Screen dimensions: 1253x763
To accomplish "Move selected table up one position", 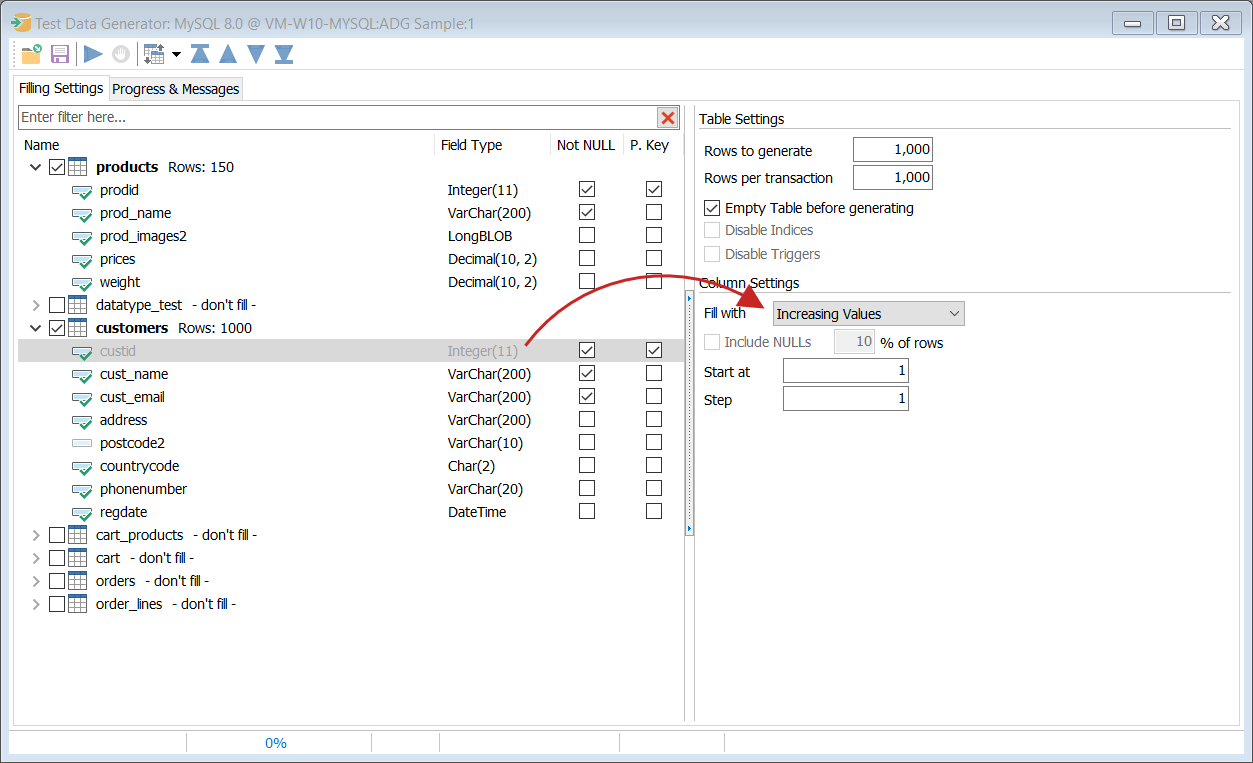I will [x=227, y=54].
